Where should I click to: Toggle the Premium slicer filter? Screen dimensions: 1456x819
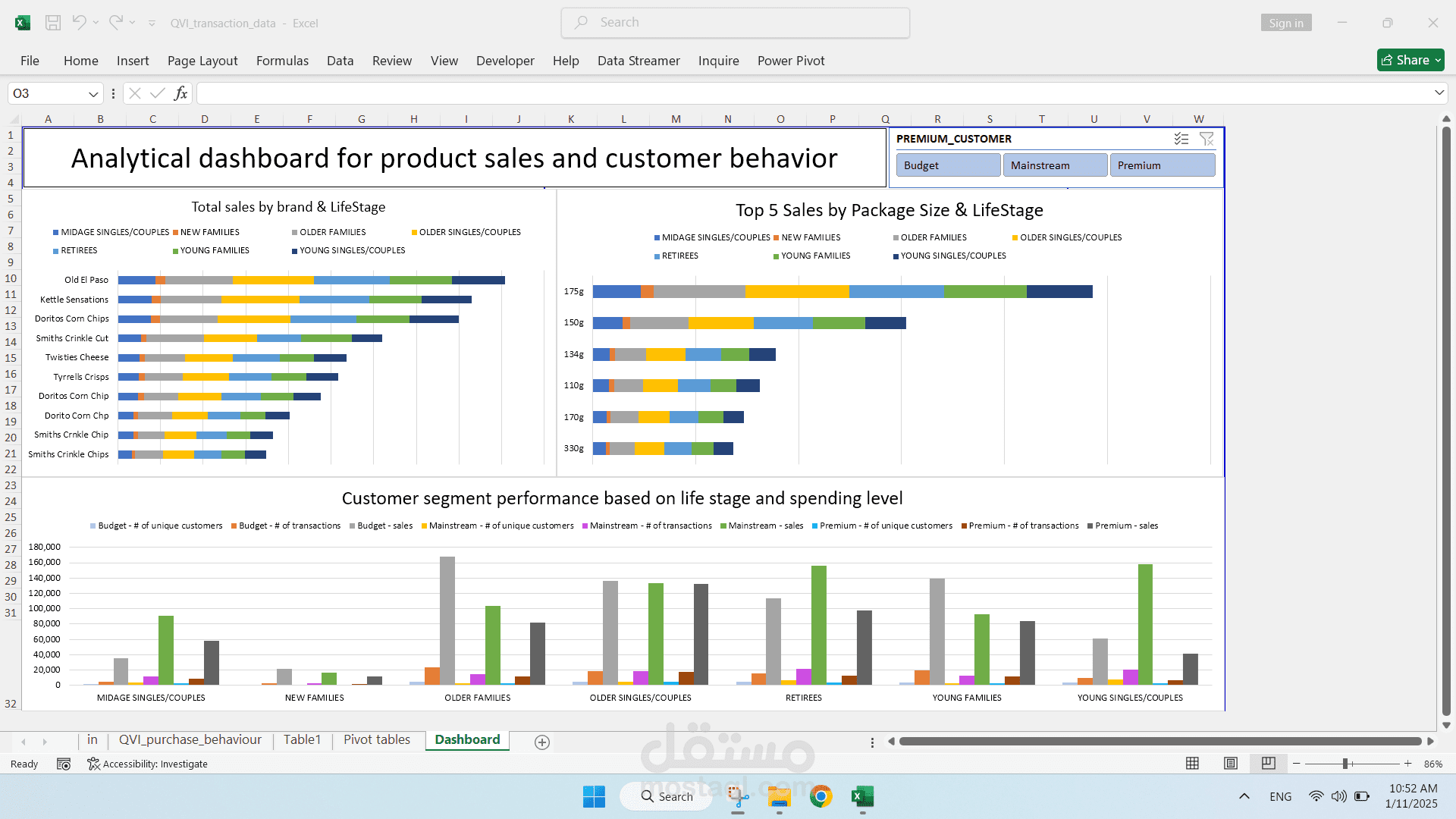[1163, 165]
